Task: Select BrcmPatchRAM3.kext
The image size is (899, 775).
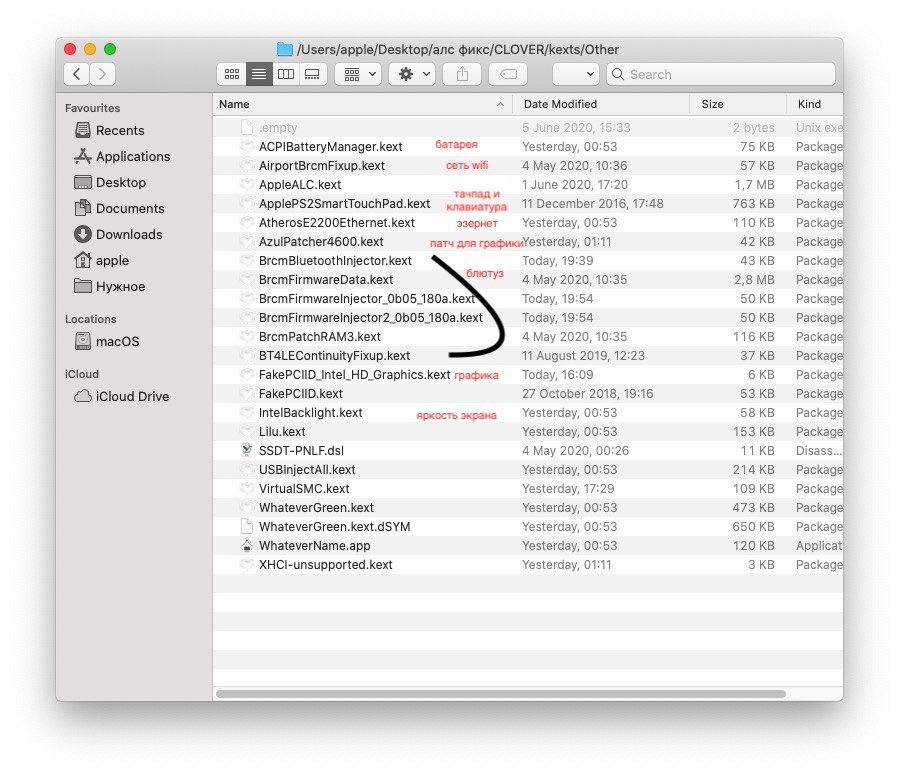Action: pos(527,336)
